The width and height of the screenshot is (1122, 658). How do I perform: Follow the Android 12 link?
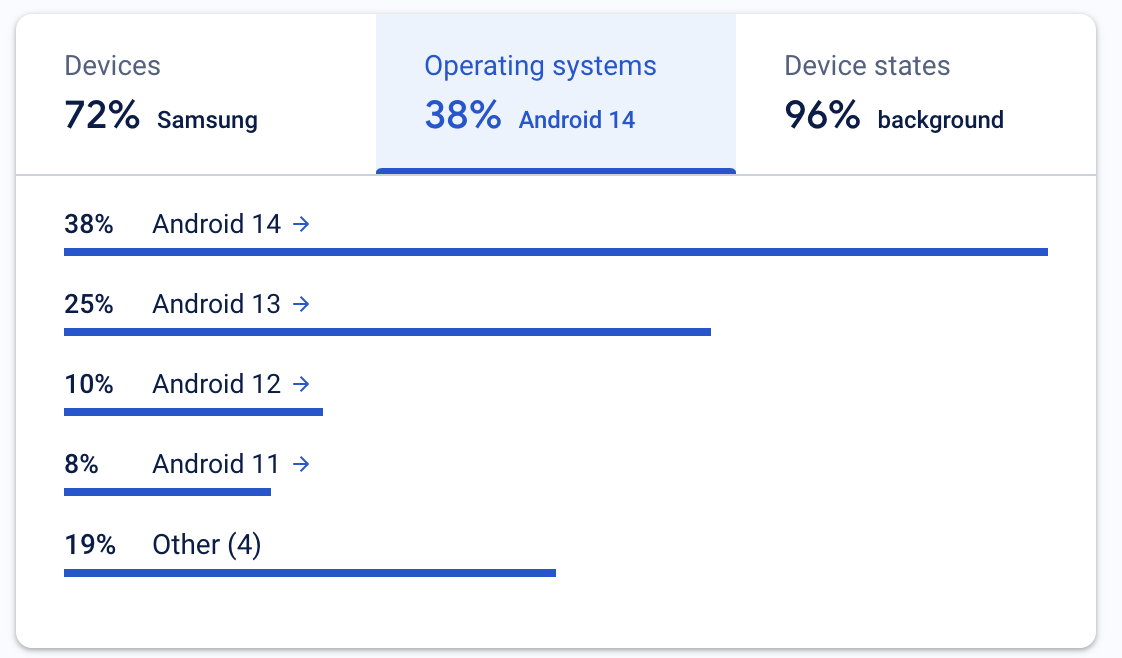pyautogui.click(x=216, y=384)
